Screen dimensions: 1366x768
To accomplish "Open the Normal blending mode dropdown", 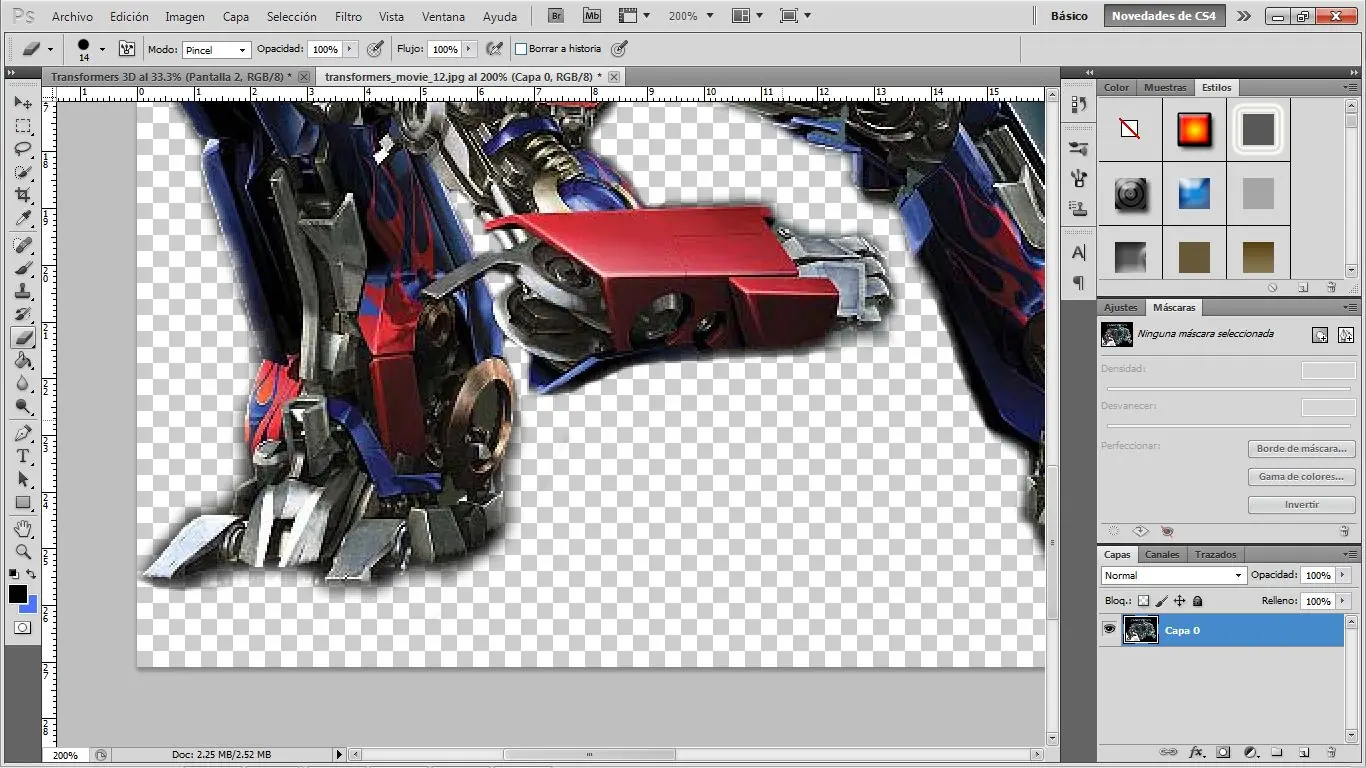I will click(1173, 575).
